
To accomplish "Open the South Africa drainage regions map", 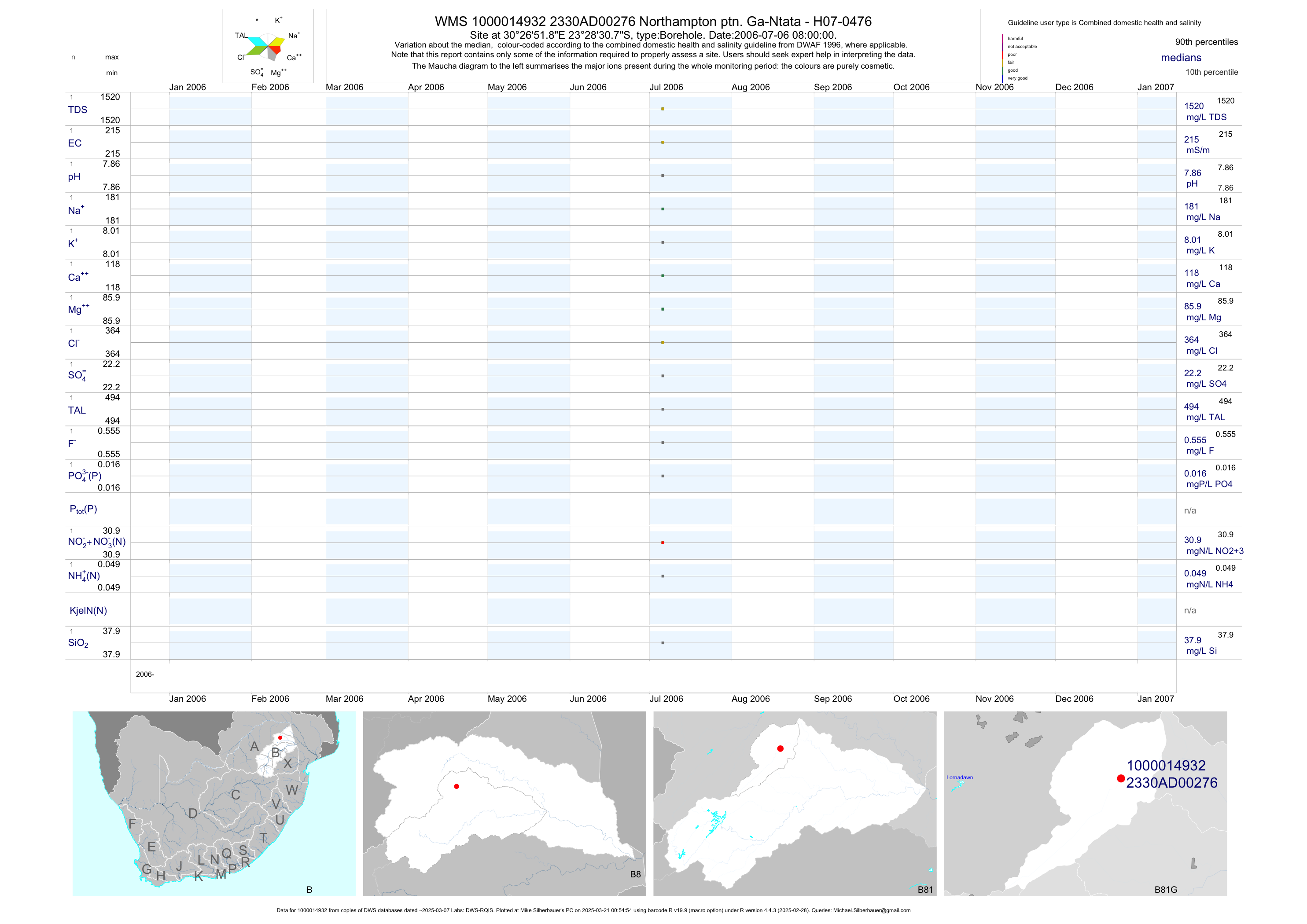I will [x=214, y=803].
